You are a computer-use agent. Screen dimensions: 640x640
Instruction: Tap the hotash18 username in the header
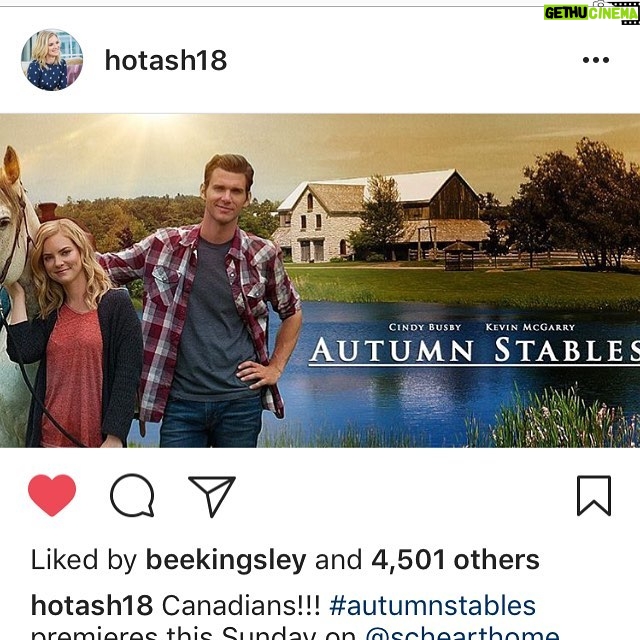[x=166, y=60]
